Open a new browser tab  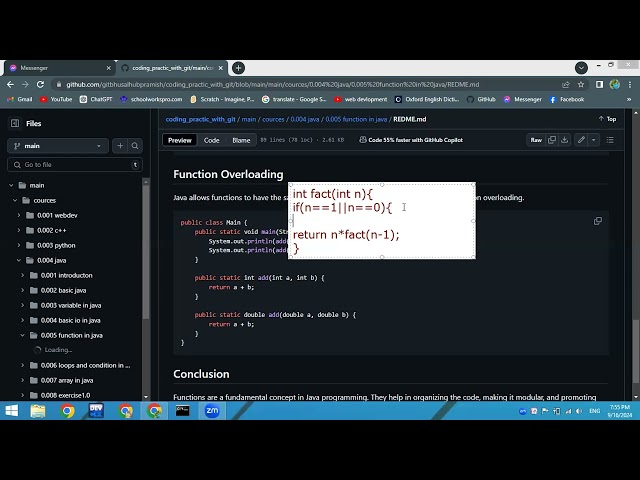pyautogui.click(x=238, y=68)
